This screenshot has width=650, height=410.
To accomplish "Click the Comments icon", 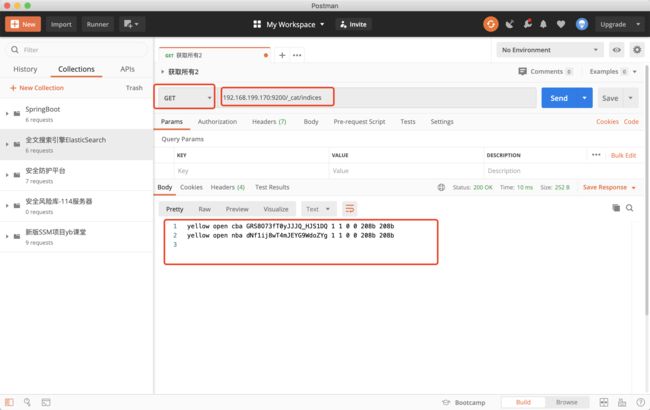I will point(522,71).
